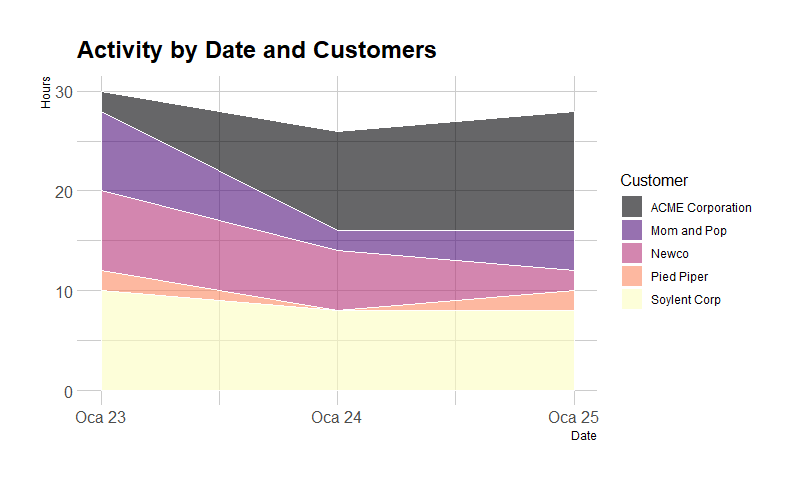Click the Oca 23 x-axis label

pos(101,417)
